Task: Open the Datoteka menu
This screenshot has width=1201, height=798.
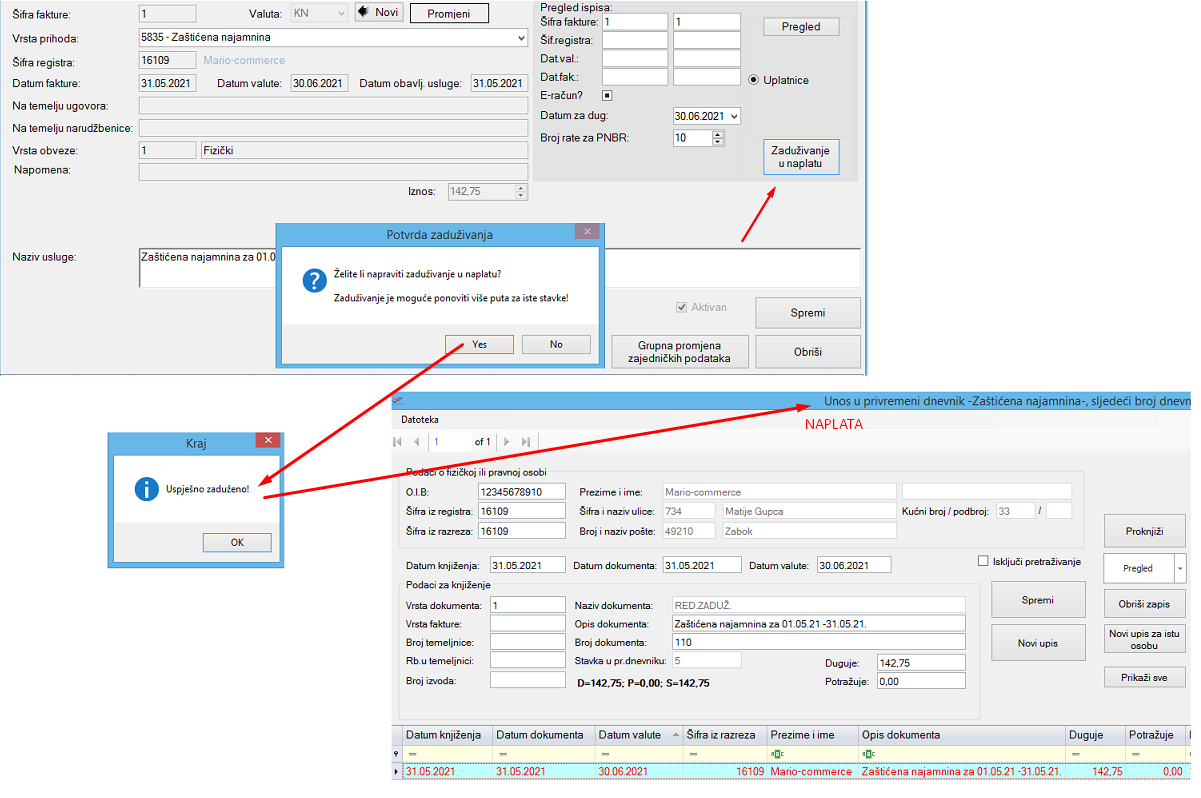Action: click(x=420, y=420)
